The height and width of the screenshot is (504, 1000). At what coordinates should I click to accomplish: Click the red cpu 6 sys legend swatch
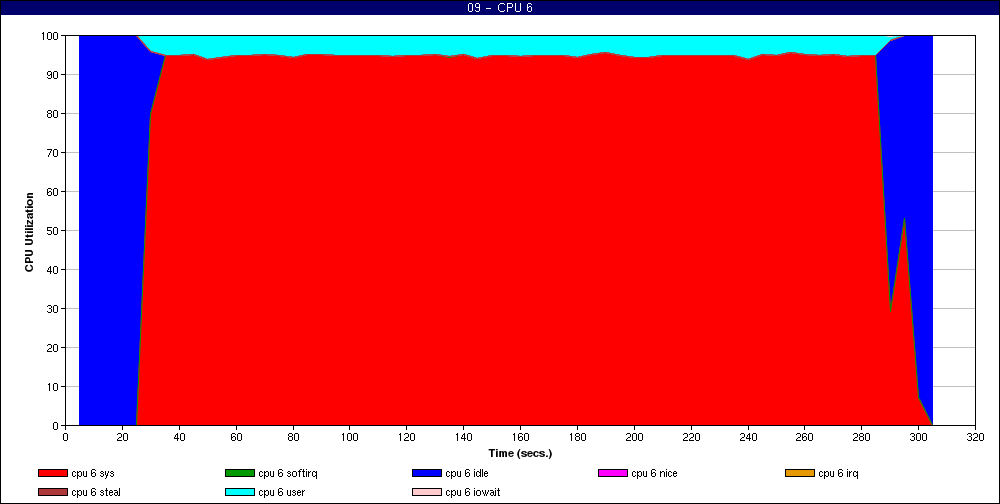(52, 473)
